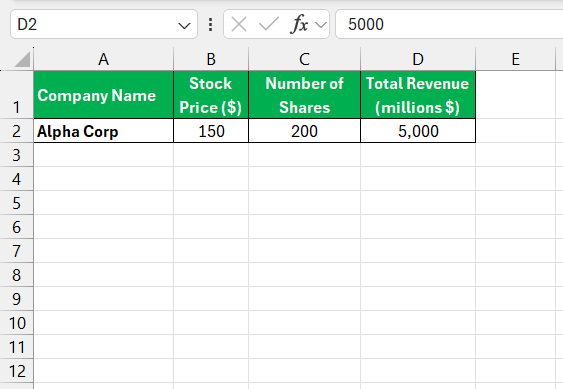The image size is (563, 389).
Task: Select row 1 header
Action: (17, 95)
